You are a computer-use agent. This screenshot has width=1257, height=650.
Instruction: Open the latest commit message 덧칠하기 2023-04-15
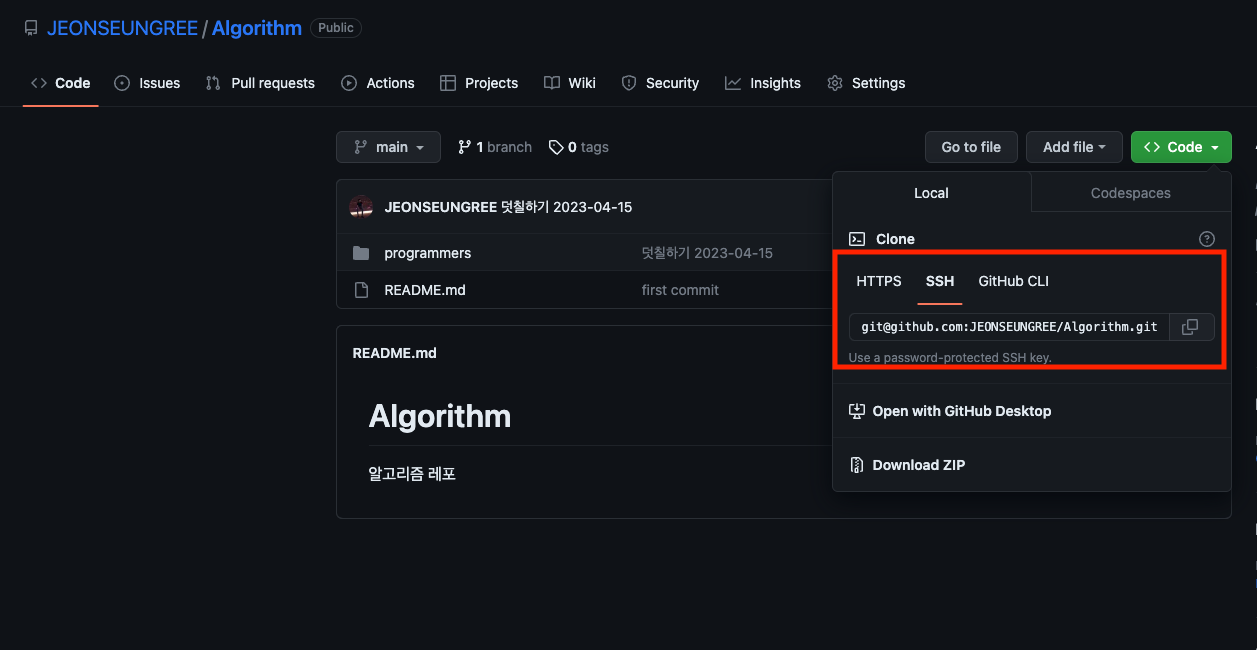coord(567,207)
